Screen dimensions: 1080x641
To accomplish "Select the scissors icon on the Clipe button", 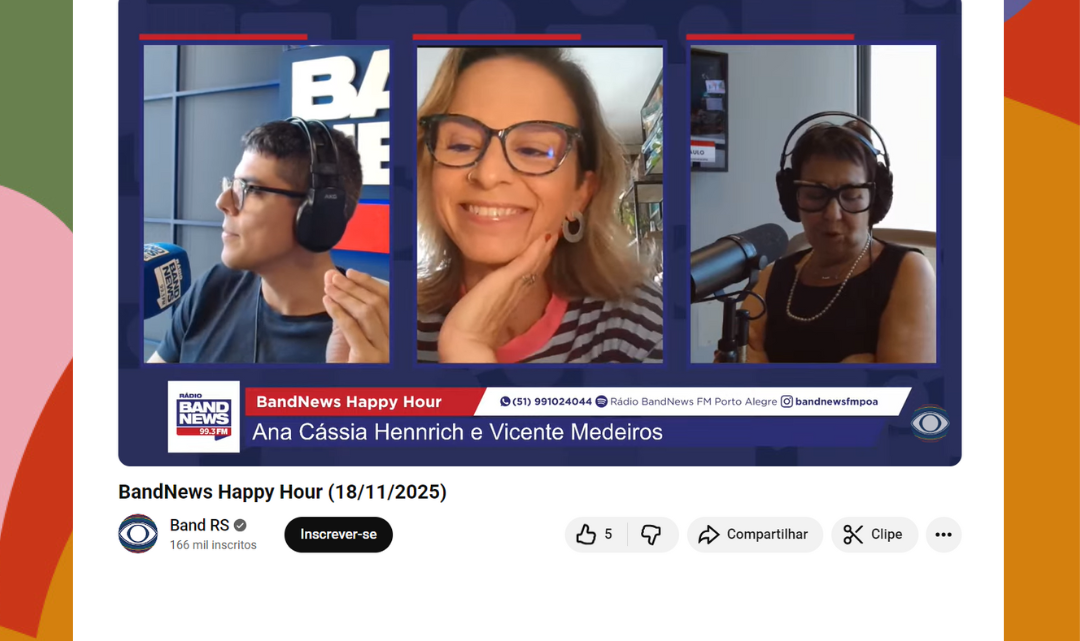I will (x=852, y=534).
